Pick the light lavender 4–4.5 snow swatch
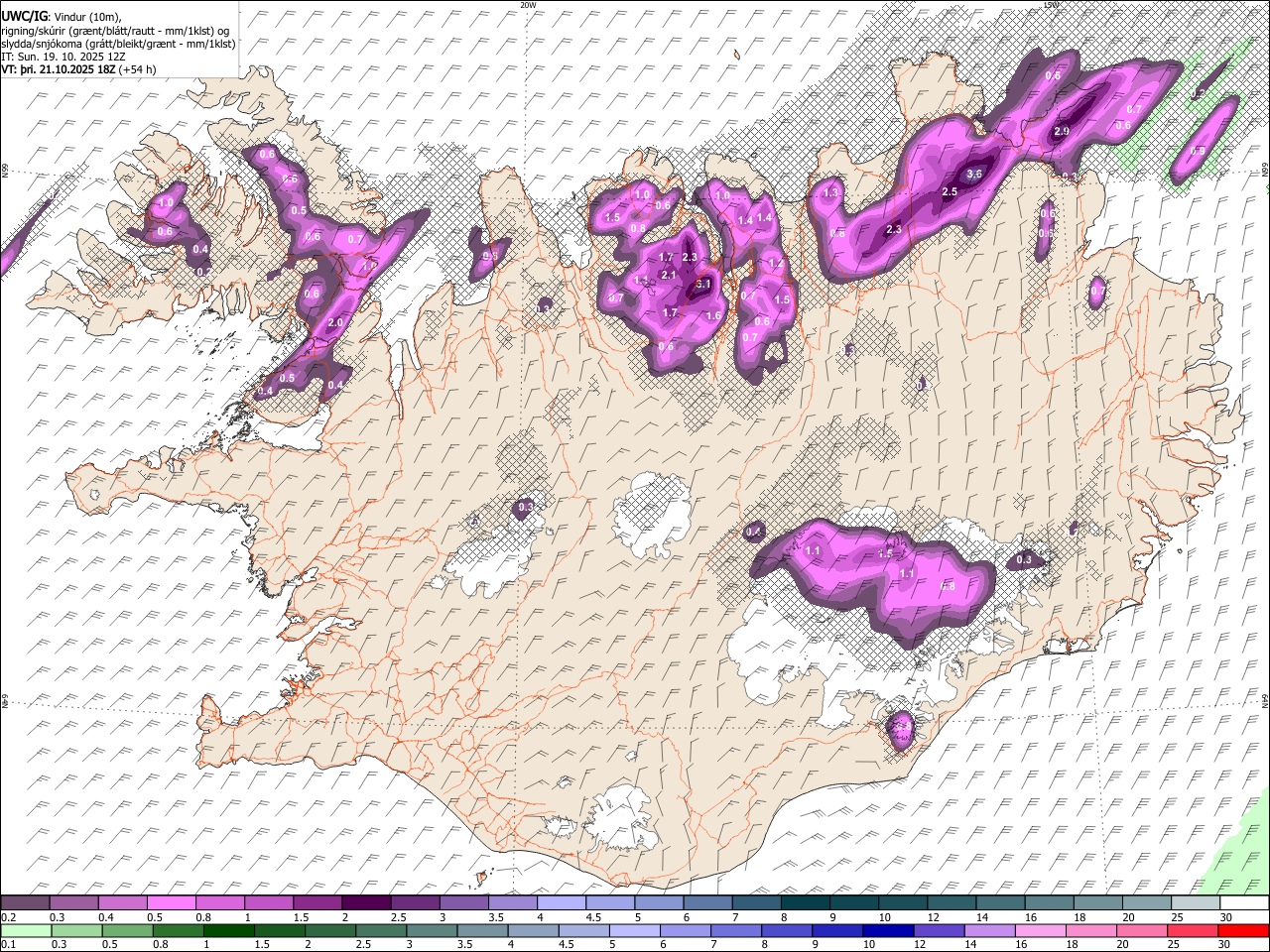 [562, 902]
